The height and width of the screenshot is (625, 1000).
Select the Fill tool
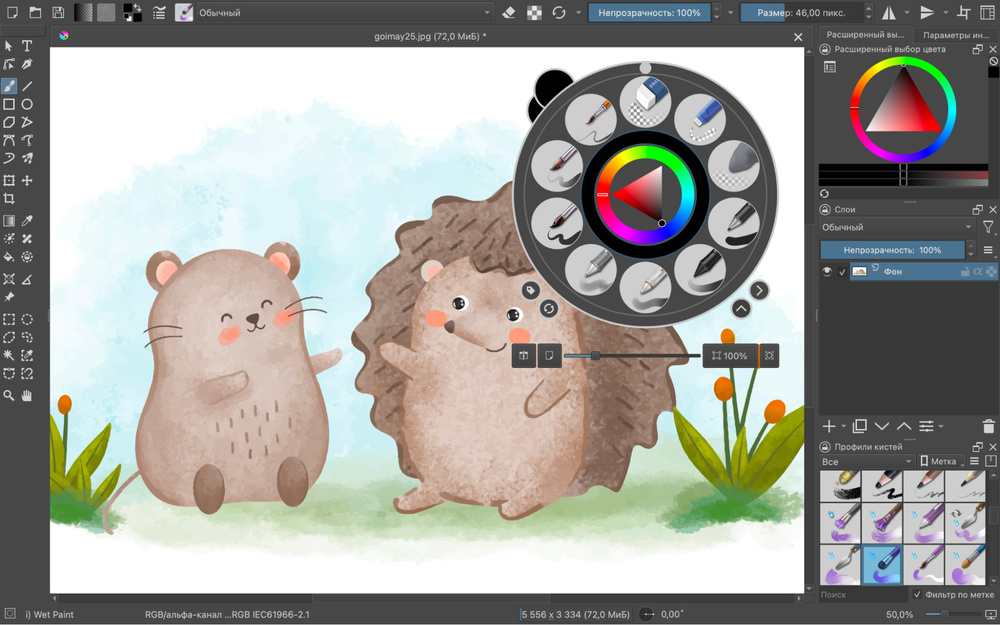click(11, 255)
